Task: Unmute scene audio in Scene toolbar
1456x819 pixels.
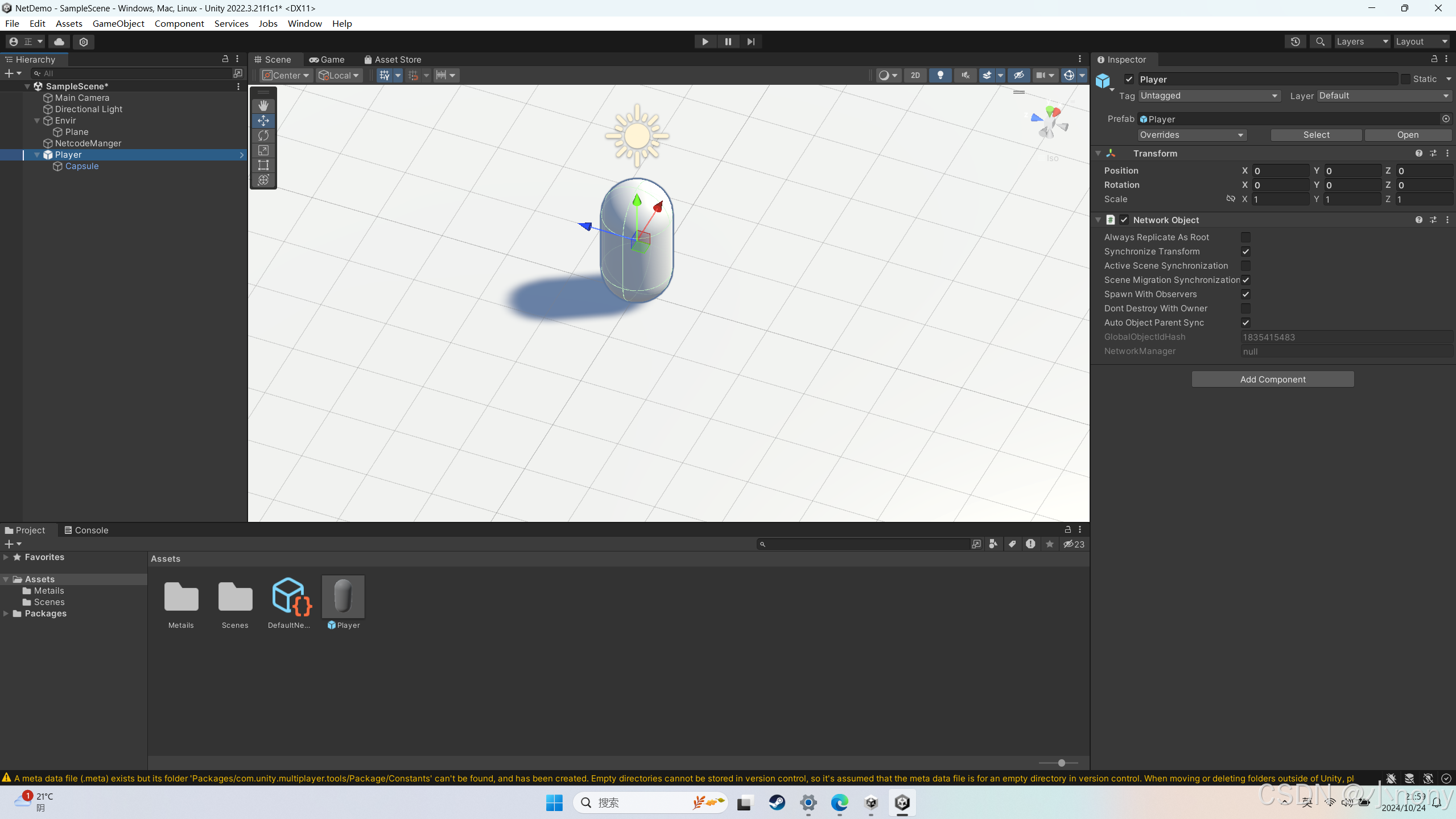Action: point(964,75)
